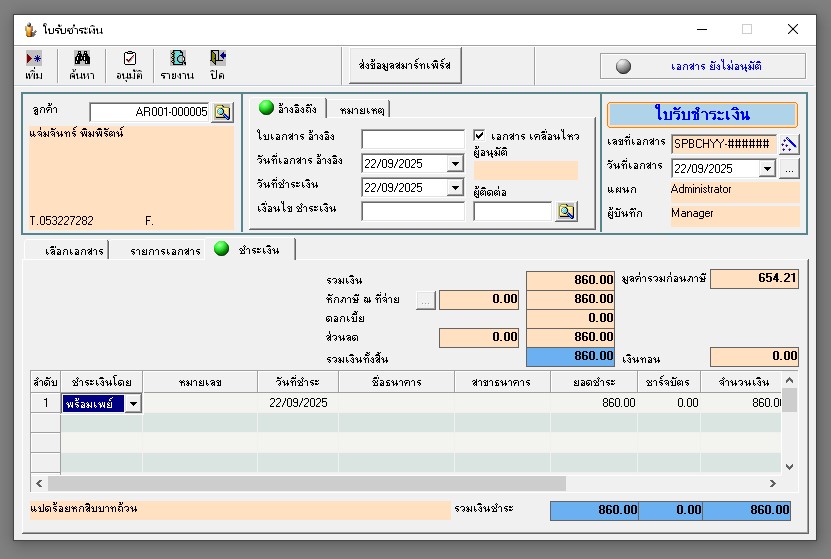Open ค้นหา (Search) binoculars tool
This screenshot has width=831, height=559.
click(81, 65)
